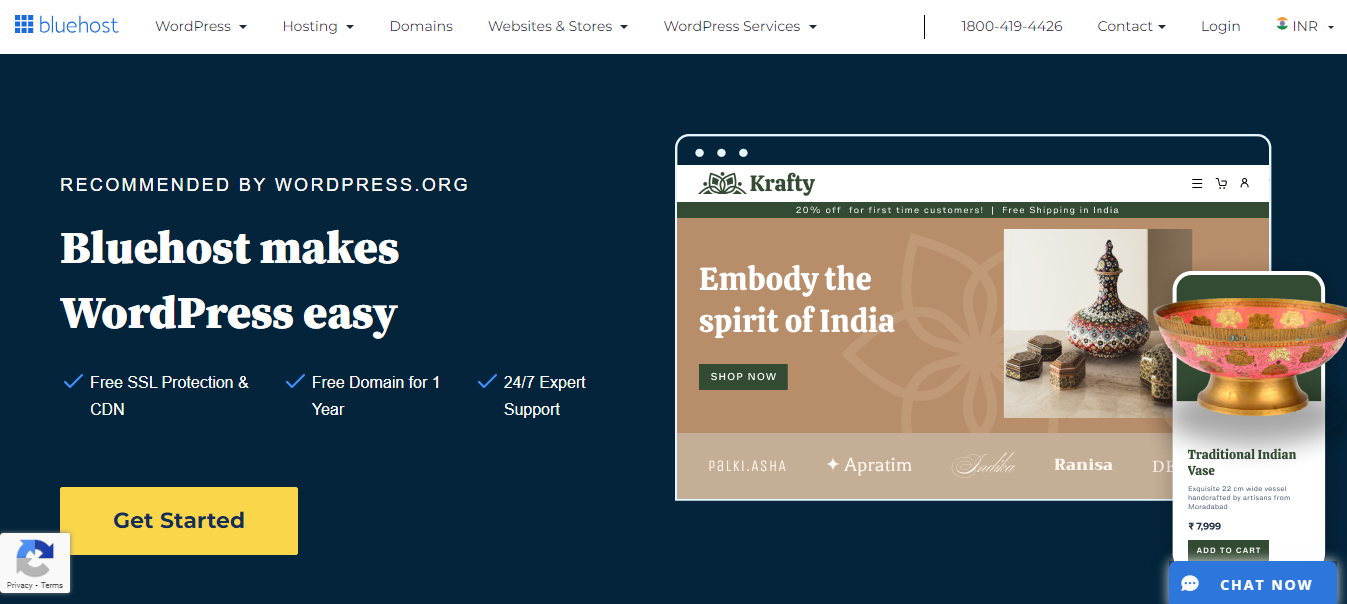Open the Chat Now widget
The image size is (1347, 604).
click(x=1253, y=583)
